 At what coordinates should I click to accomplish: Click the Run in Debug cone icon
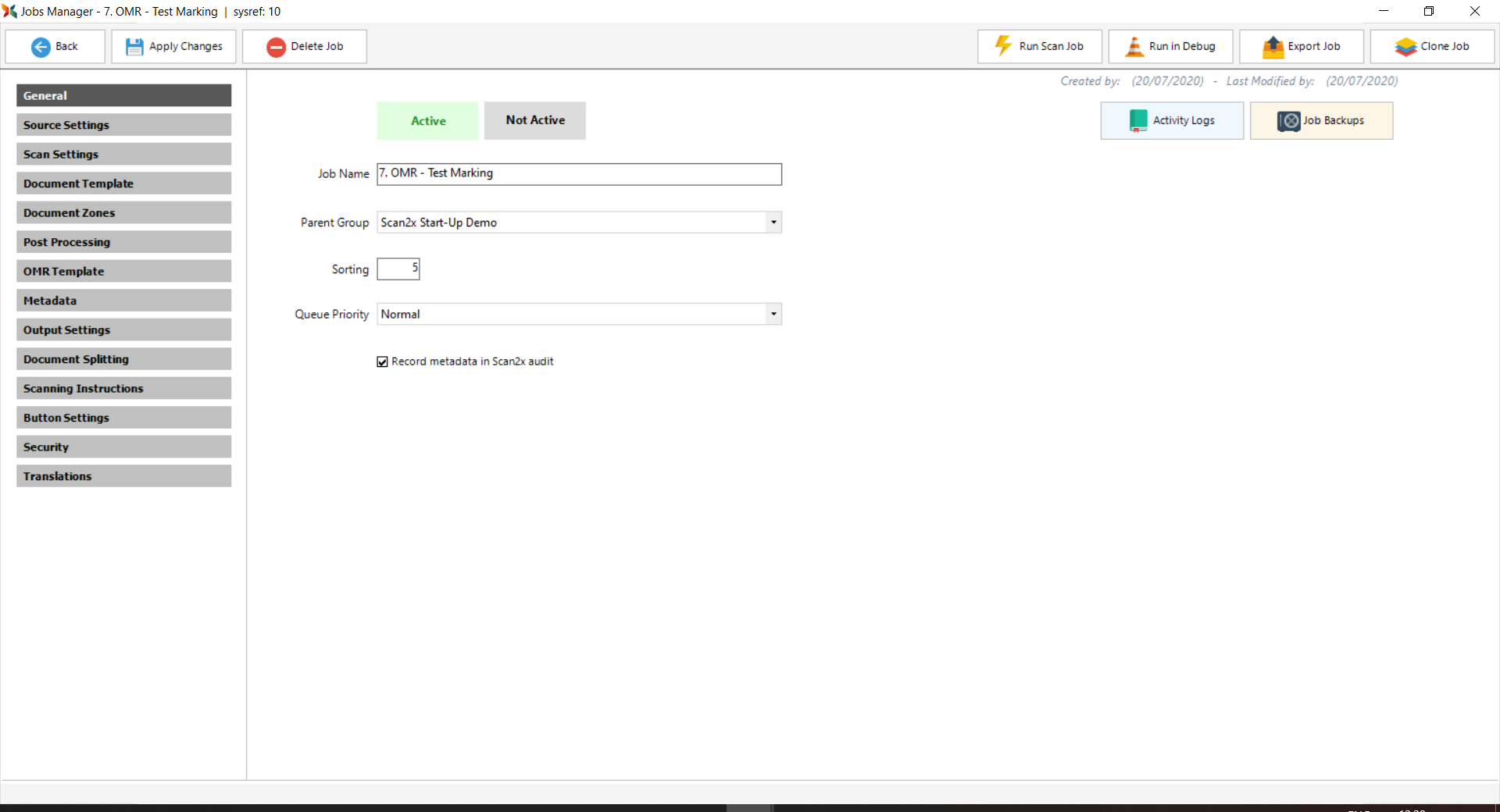tap(1134, 47)
